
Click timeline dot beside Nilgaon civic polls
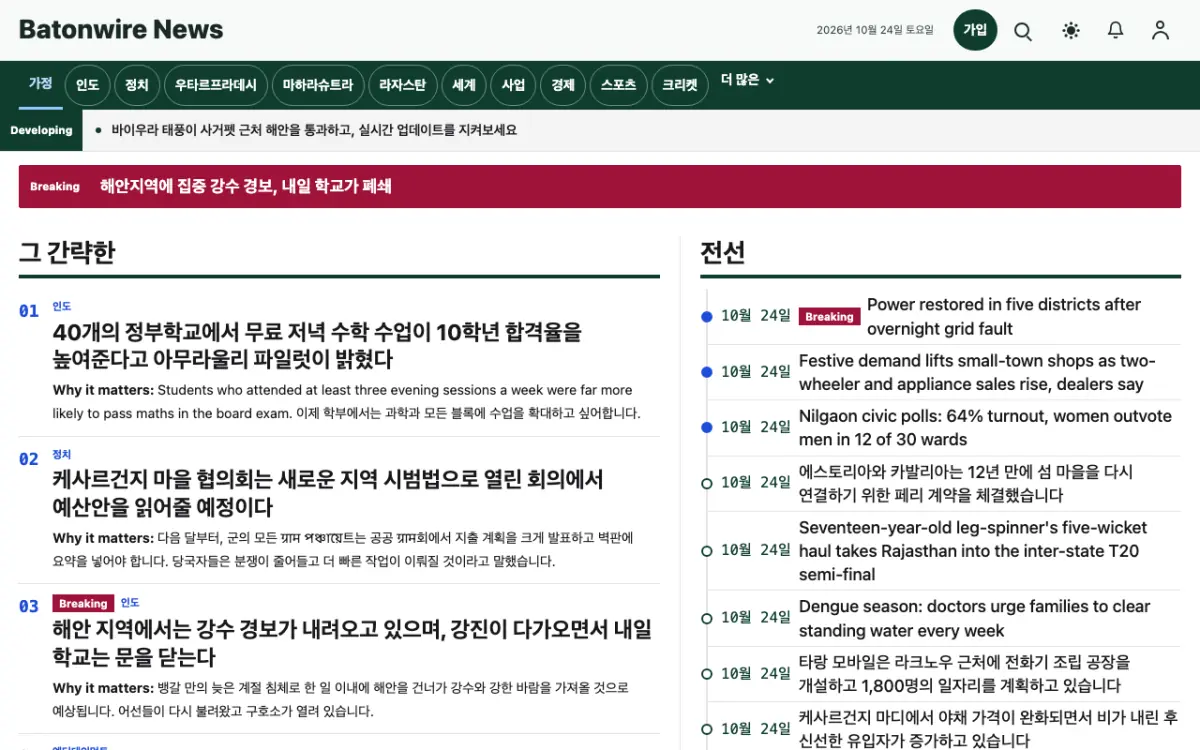707,427
